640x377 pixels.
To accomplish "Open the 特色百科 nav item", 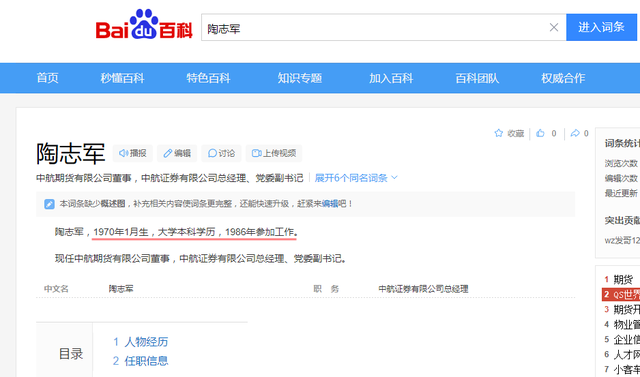I will click(x=209, y=78).
